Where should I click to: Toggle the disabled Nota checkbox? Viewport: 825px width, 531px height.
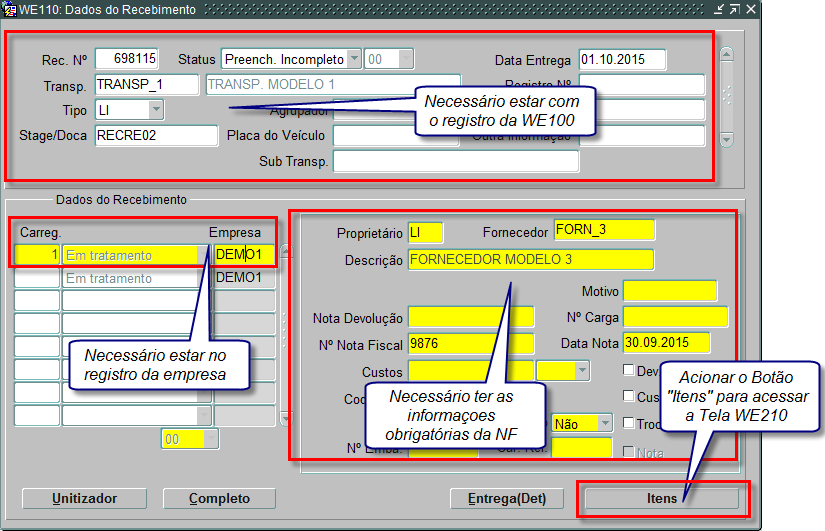pos(628,452)
